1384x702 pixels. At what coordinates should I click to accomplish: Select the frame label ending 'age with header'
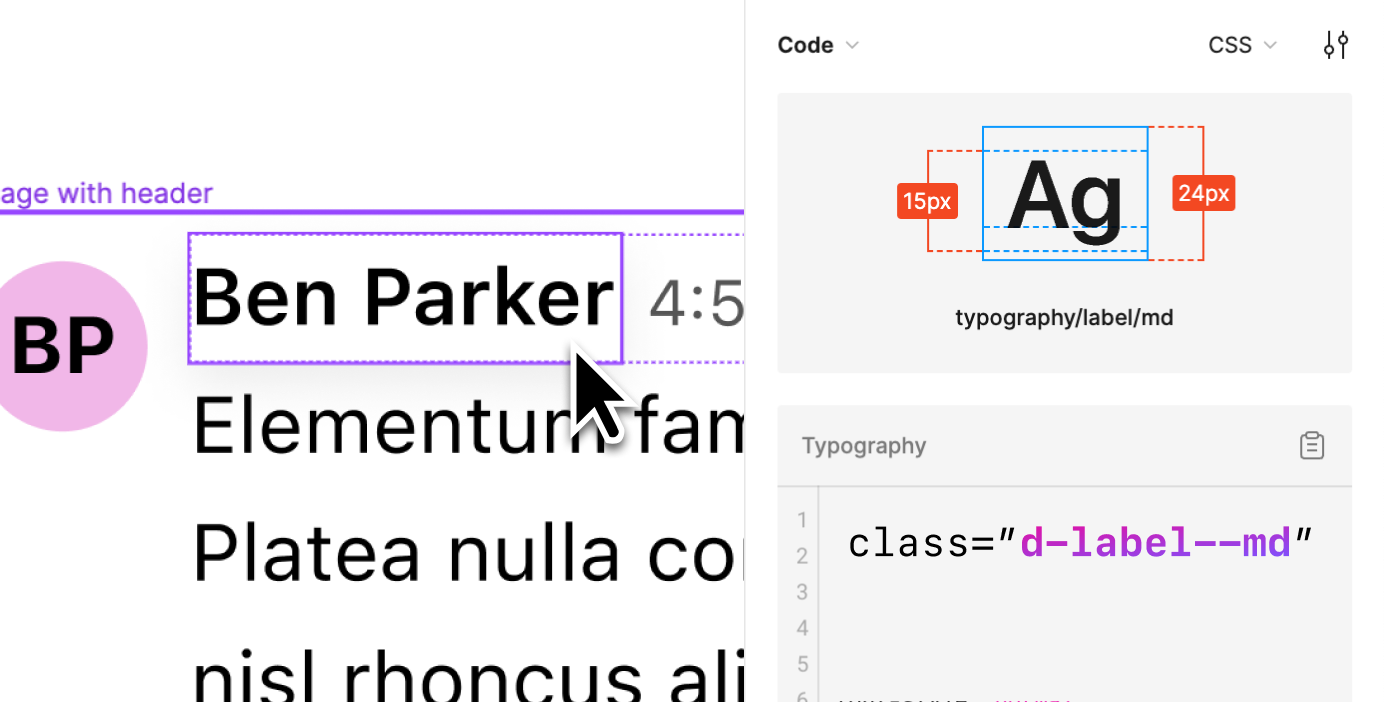click(x=106, y=193)
